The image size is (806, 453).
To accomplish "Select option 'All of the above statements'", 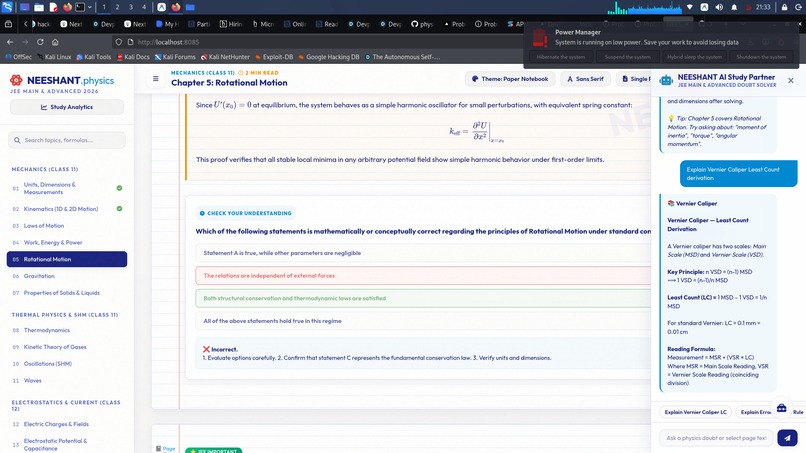I will point(423,321).
